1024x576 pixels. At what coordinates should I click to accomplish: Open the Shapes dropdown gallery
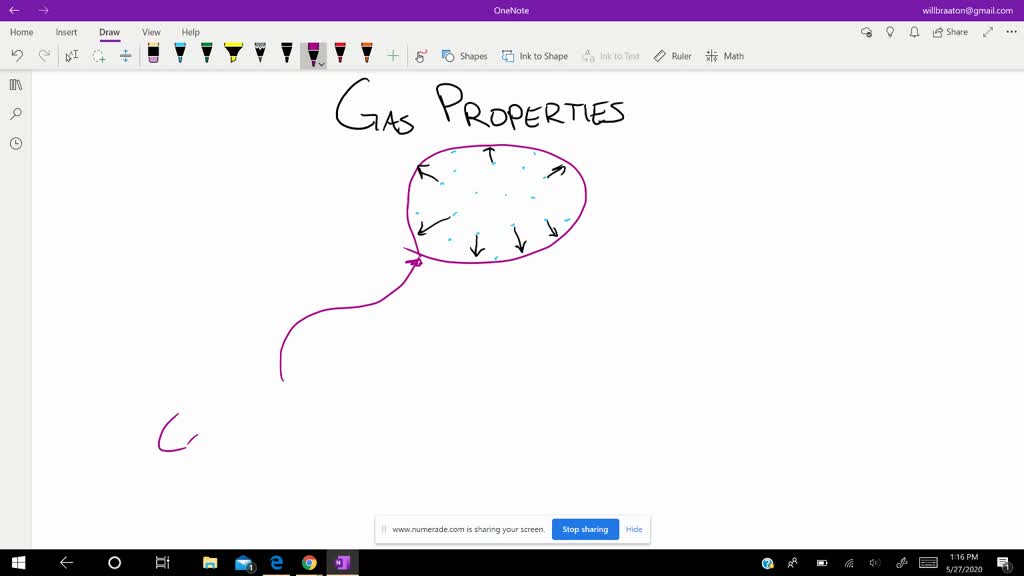tap(464, 56)
